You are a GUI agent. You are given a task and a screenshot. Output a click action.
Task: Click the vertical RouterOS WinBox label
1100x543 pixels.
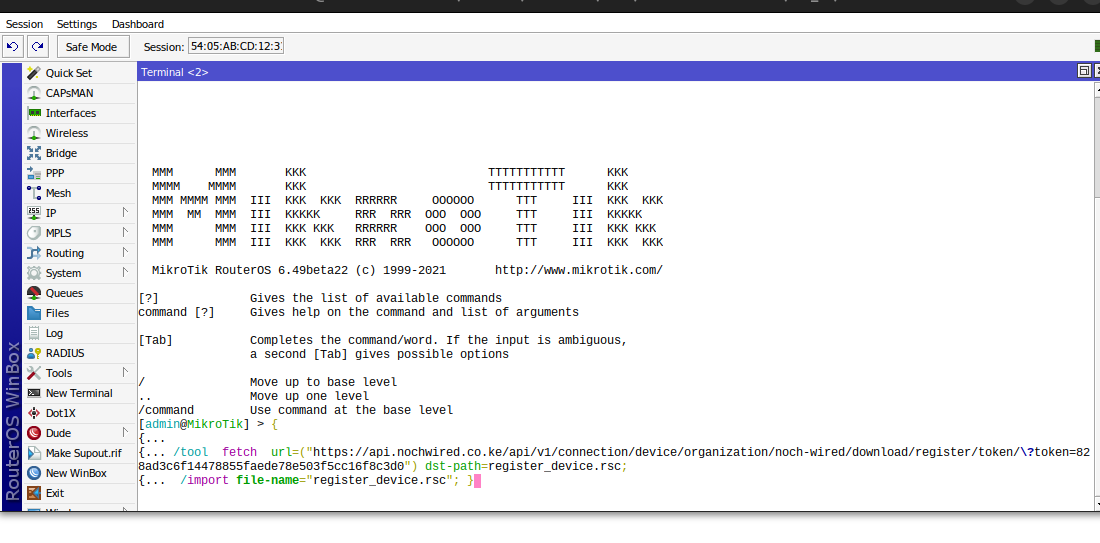coord(12,421)
